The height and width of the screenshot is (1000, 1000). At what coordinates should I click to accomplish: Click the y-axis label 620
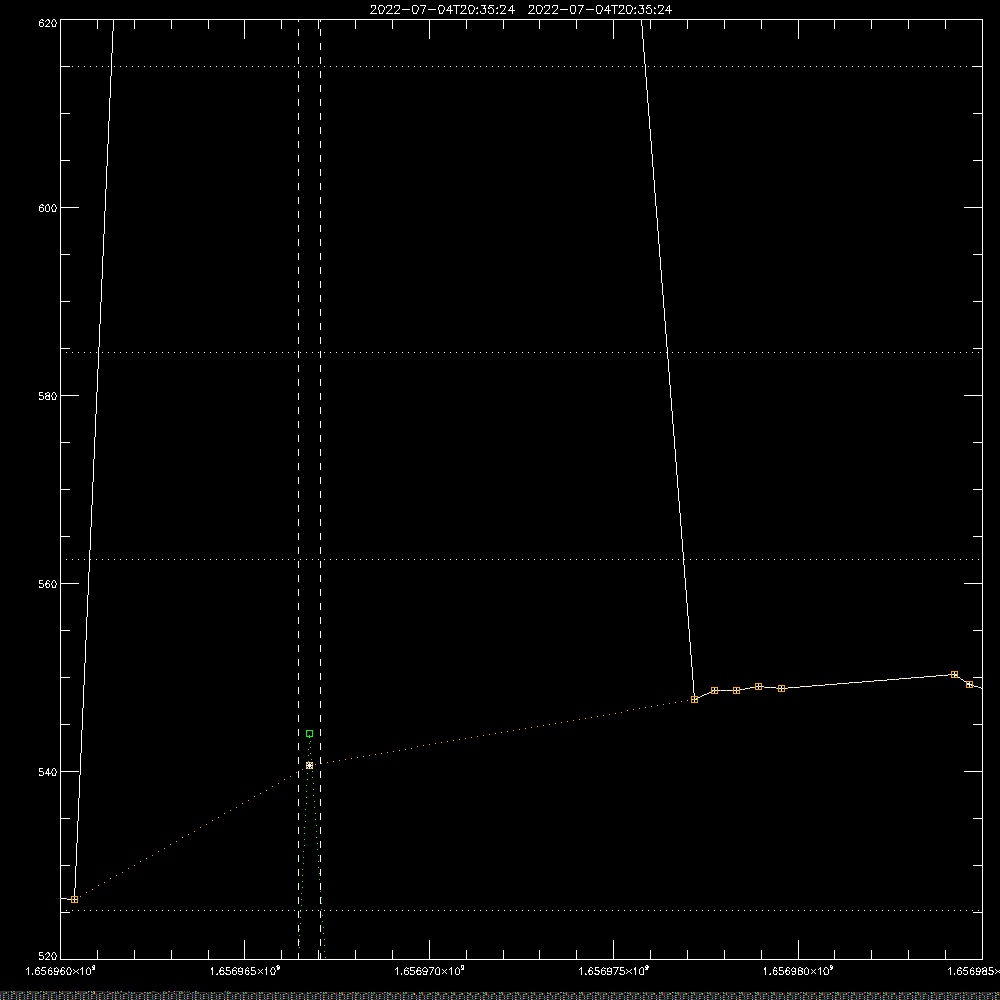click(x=48, y=24)
